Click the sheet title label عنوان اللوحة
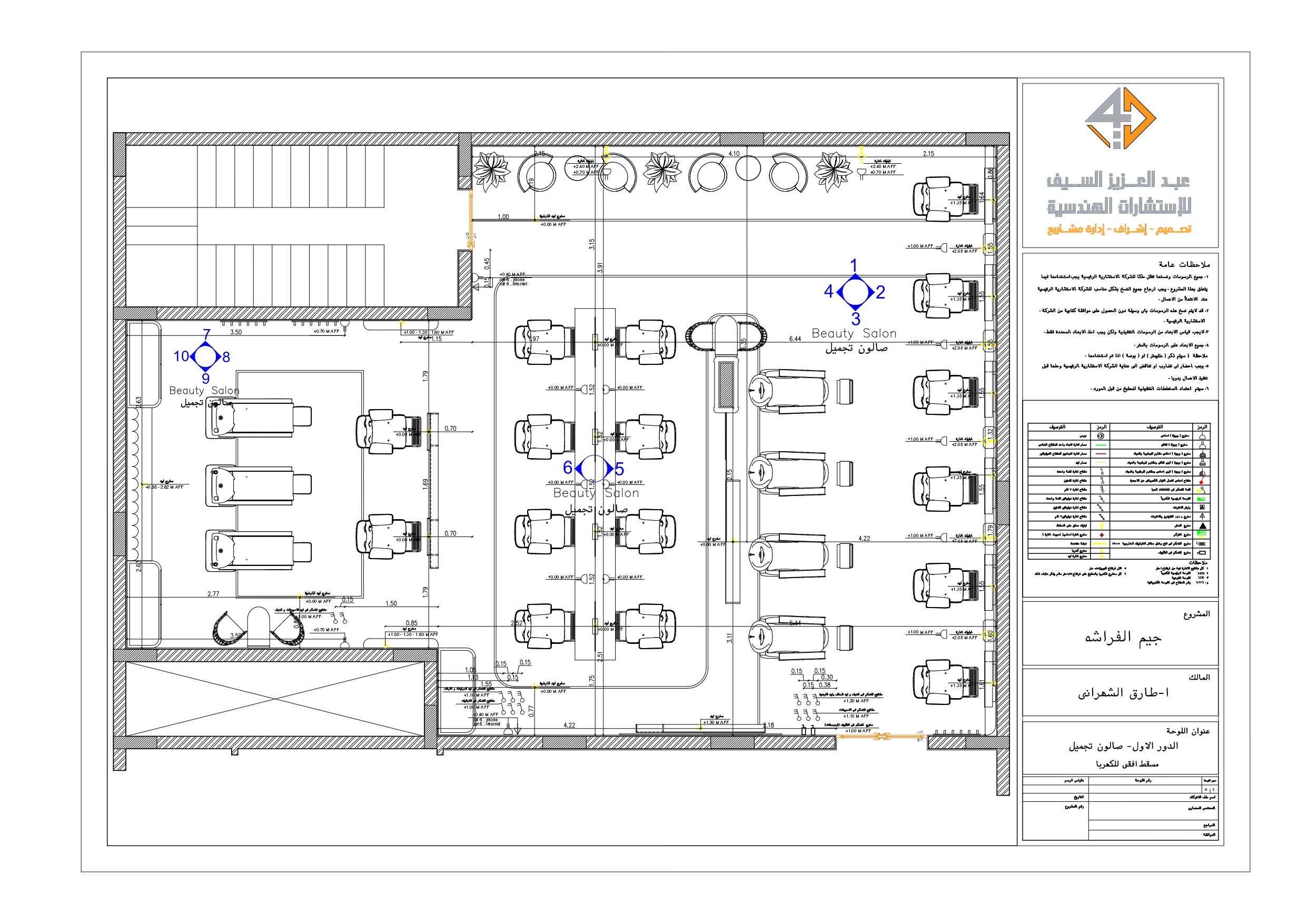The width and height of the screenshot is (1307, 924). (x=1188, y=731)
